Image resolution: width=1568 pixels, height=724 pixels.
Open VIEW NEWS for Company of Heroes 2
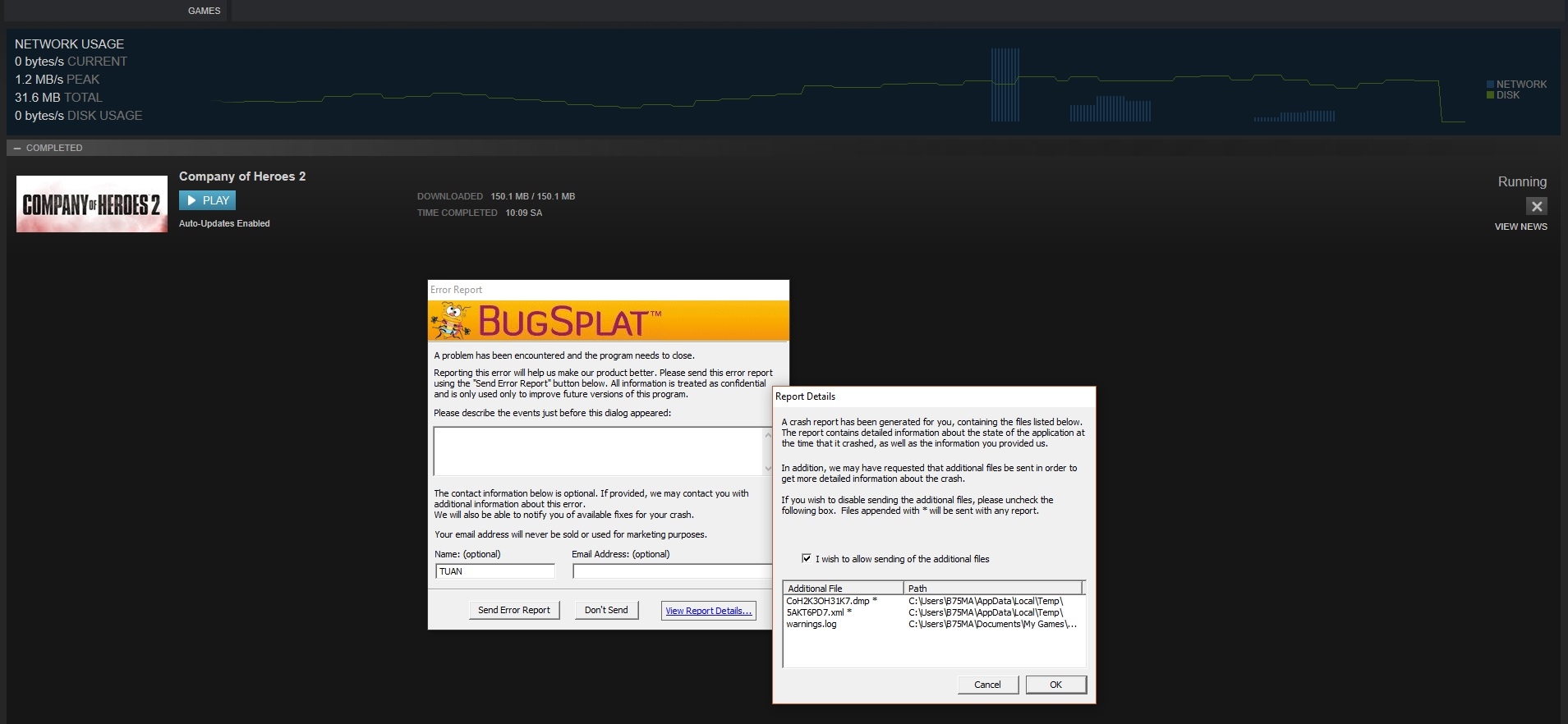pyautogui.click(x=1520, y=227)
